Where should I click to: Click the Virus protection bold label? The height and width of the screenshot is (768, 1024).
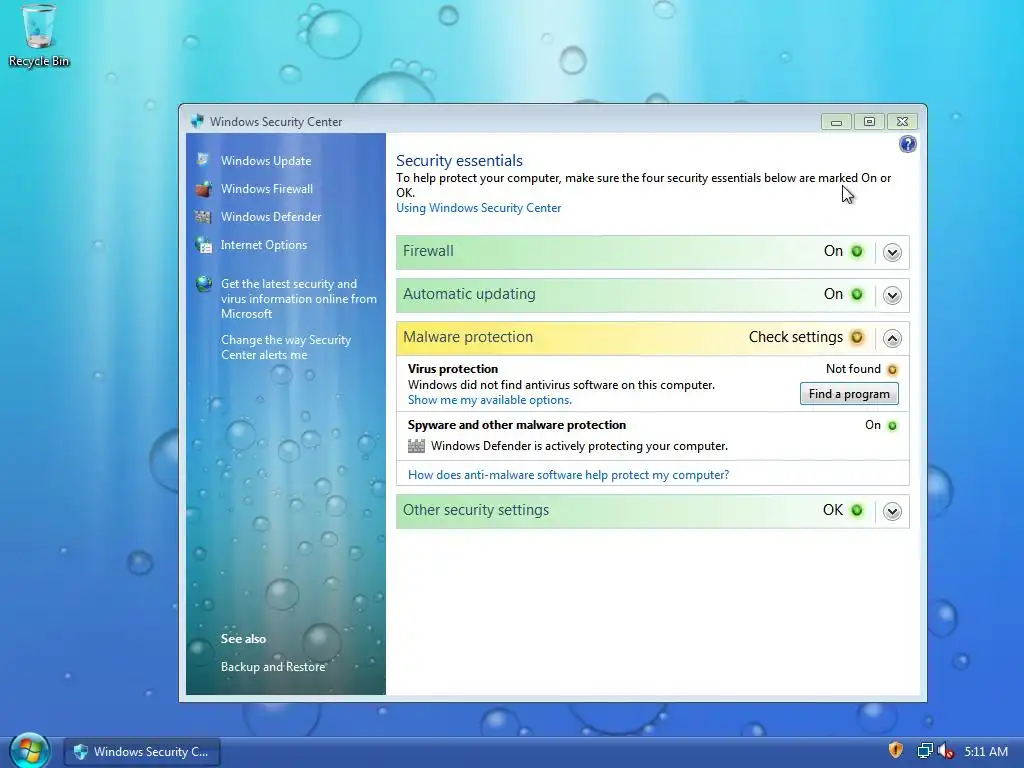click(x=453, y=369)
